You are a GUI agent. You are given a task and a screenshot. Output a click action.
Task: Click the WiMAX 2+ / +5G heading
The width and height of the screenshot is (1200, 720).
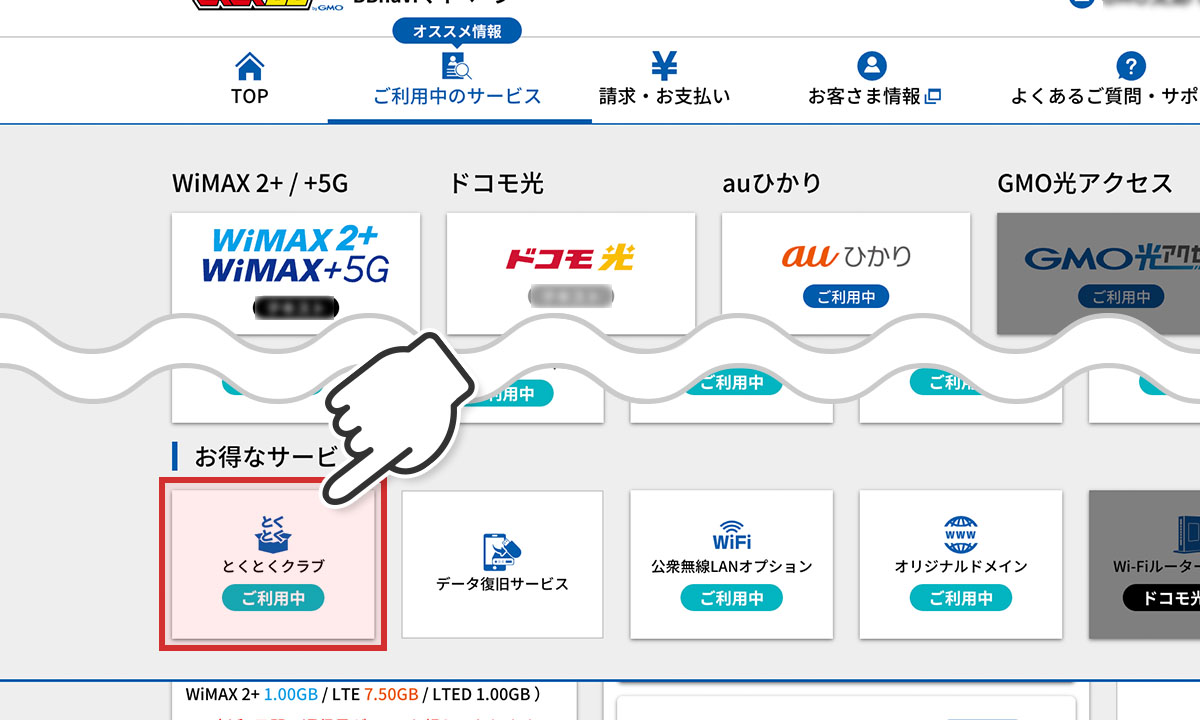(260, 184)
